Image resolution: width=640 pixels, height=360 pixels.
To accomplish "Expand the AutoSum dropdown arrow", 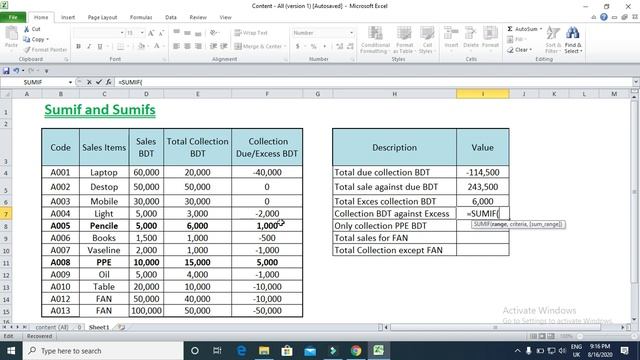I will (541, 29).
